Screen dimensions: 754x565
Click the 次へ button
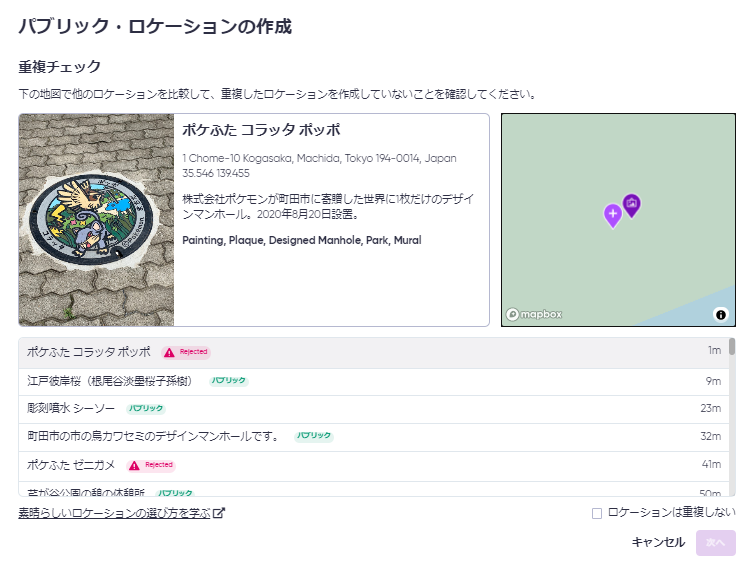(x=716, y=542)
